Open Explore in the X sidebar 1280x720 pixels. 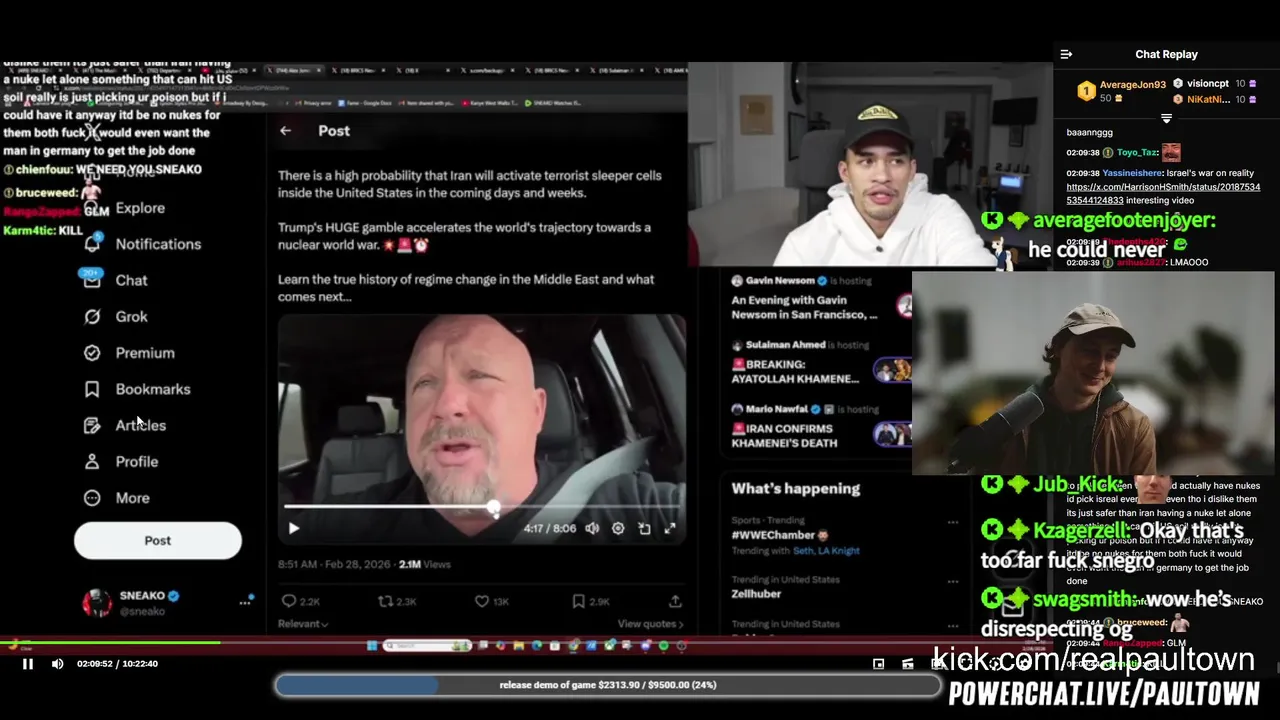click(140, 208)
